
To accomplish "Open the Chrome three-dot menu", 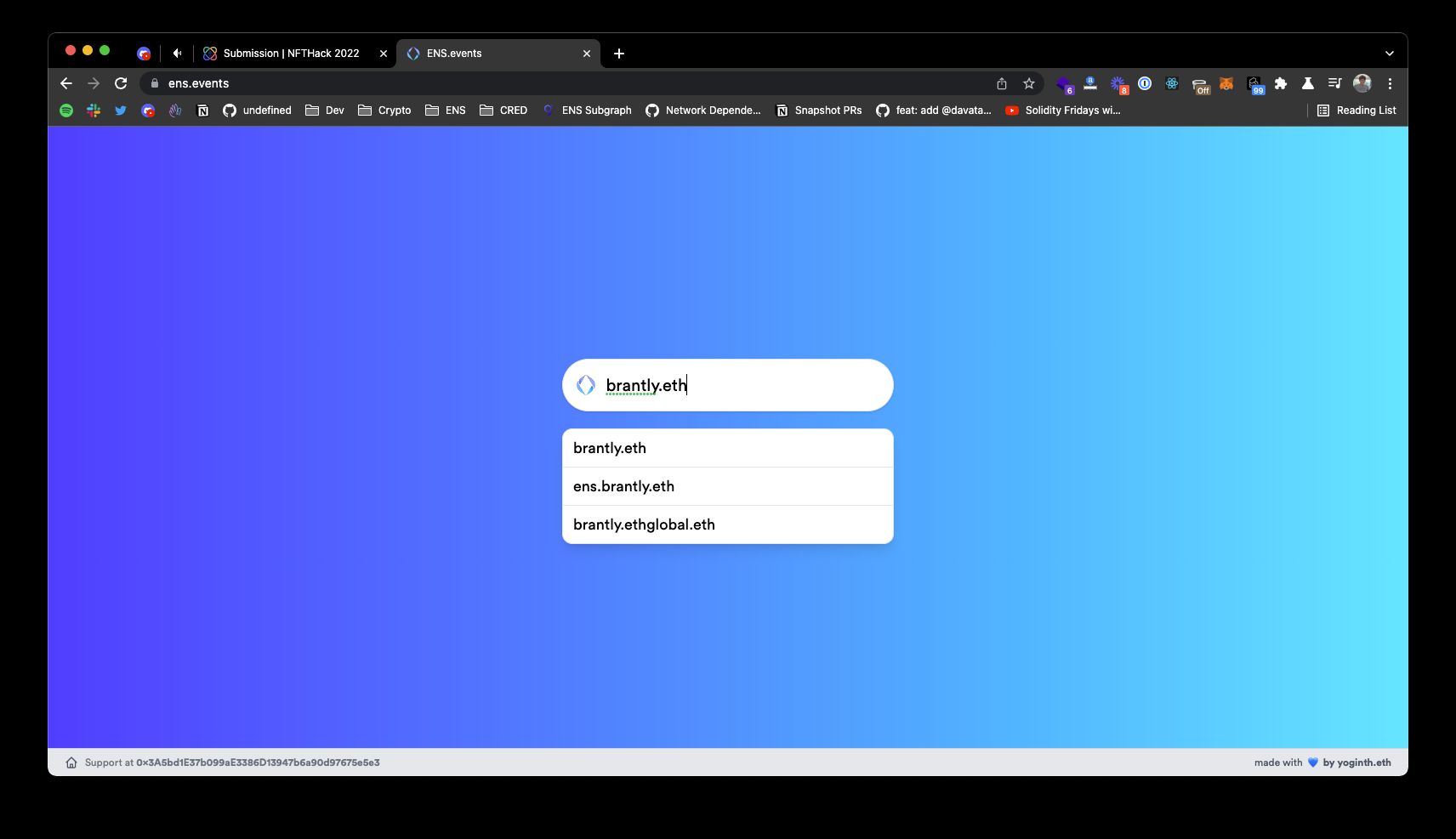I will (x=1390, y=83).
